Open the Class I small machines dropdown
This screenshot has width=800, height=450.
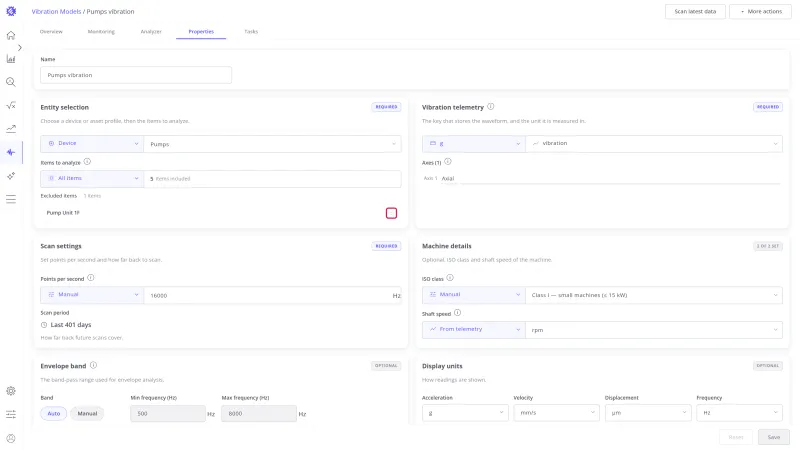coord(654,295)
